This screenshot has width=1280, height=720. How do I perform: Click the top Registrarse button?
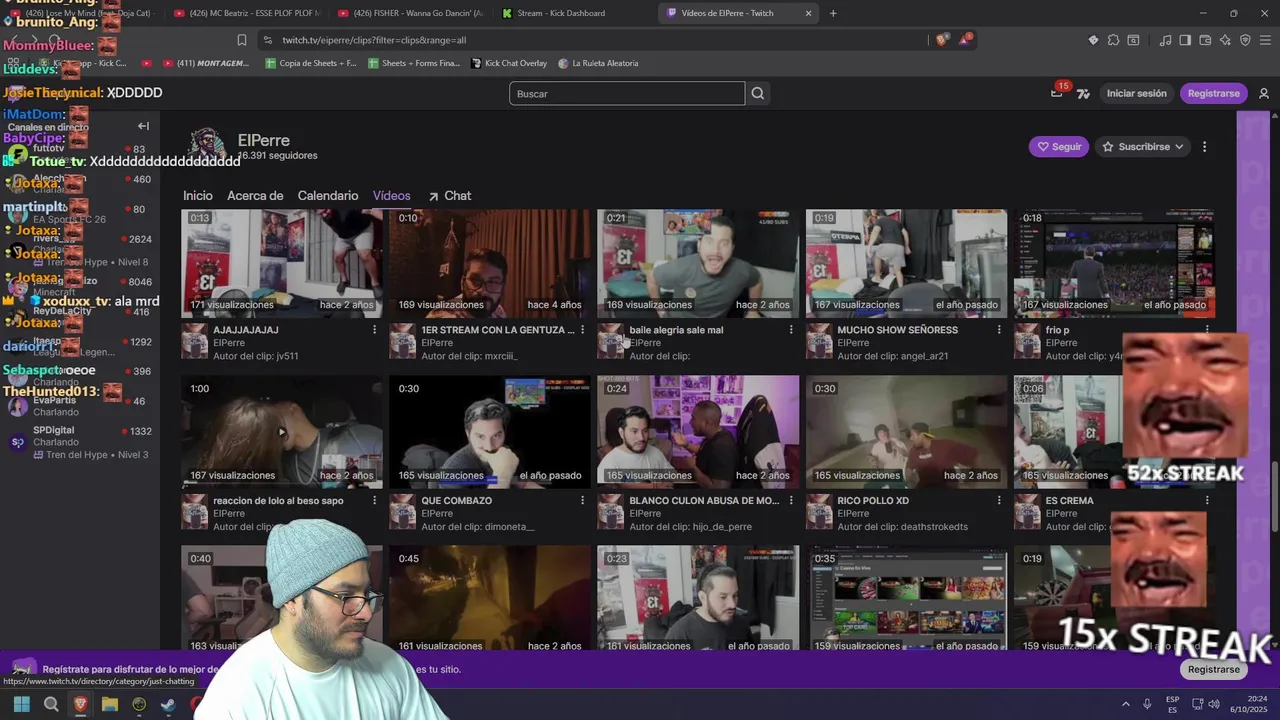(x=1213, y=93)
